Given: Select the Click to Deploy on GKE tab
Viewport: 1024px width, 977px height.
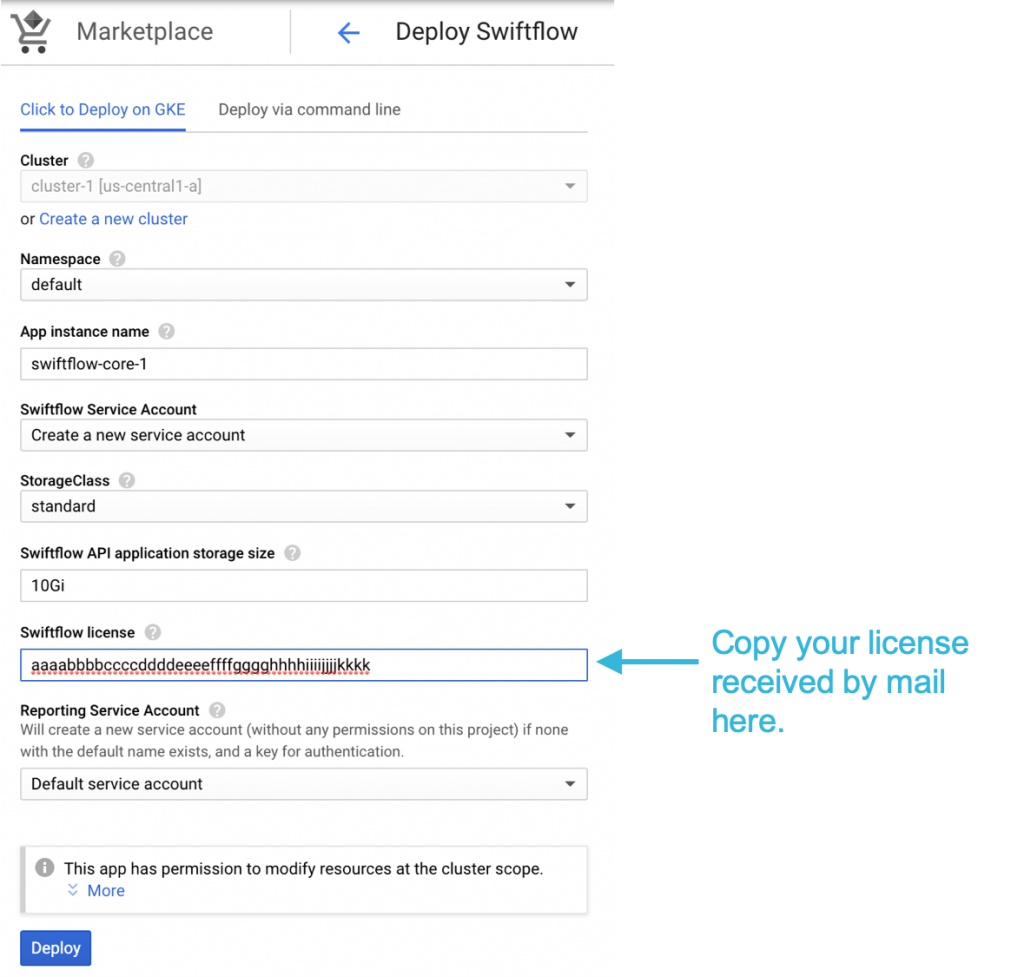Looking at the screenshot, I should tap(103, 110).
